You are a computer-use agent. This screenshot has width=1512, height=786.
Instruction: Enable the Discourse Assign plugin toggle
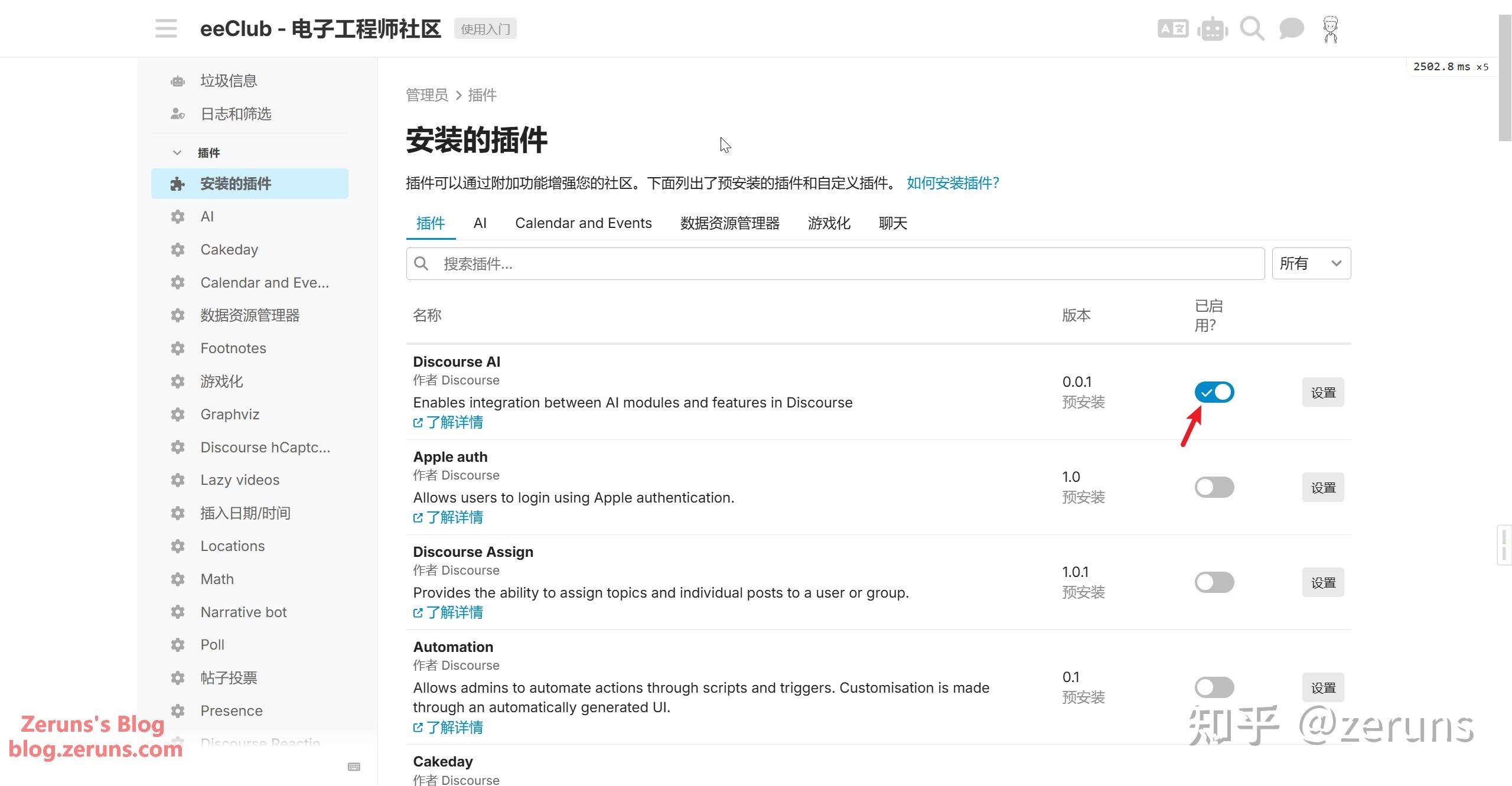[1214, 582]
